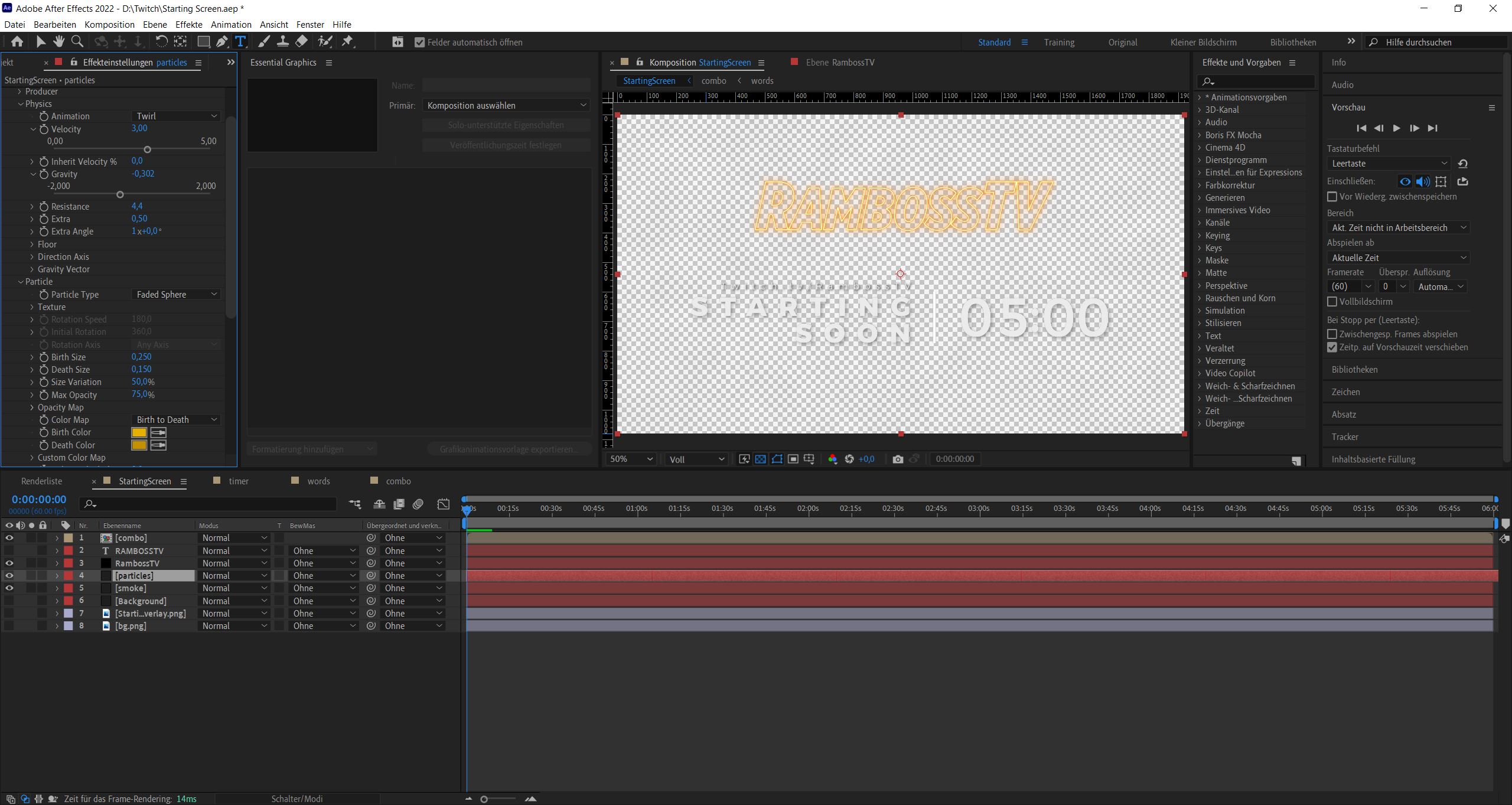
Task: Open the 50% magnification dropdown
Action: (631, 459)
